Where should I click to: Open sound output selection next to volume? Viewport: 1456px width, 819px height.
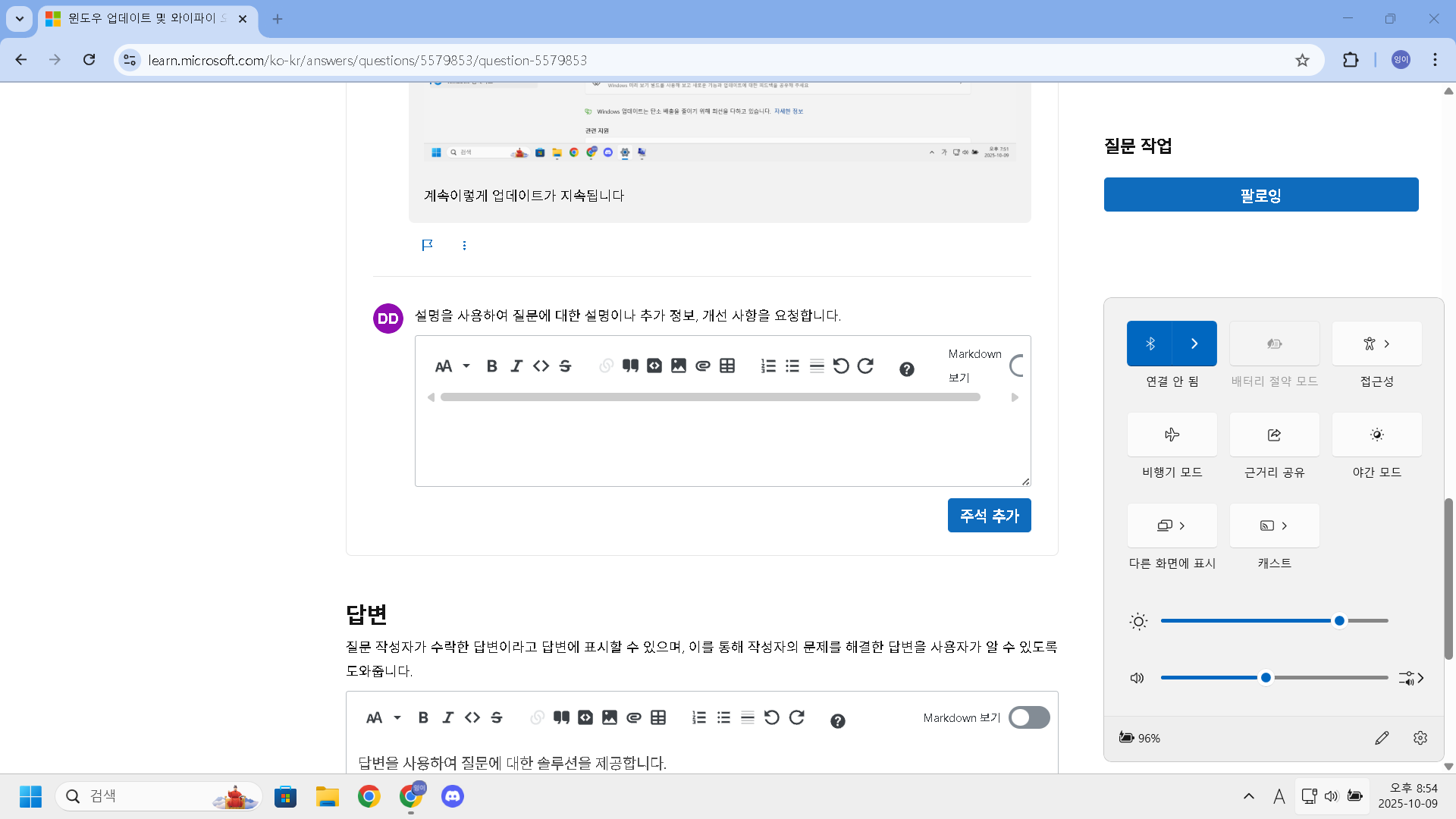(1411, 678)
